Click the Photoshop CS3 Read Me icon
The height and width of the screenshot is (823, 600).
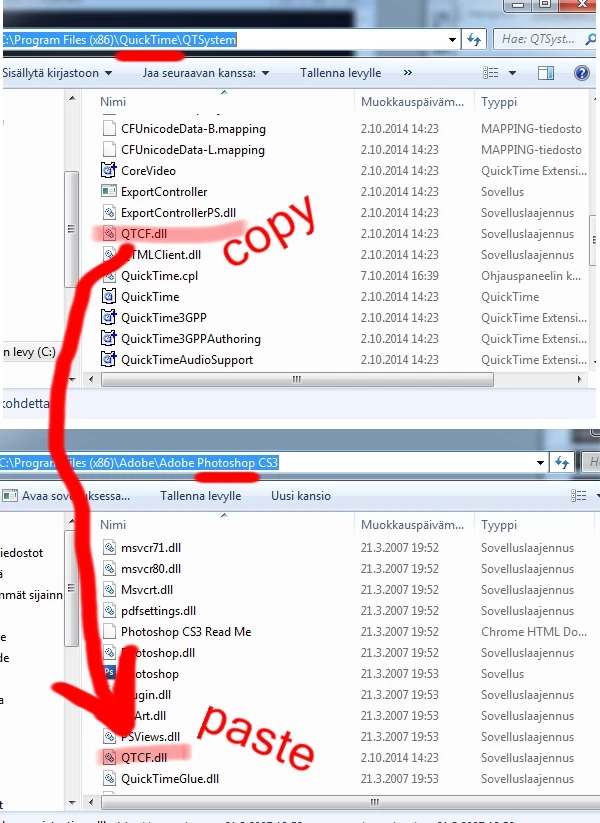[x=109, y=631]
